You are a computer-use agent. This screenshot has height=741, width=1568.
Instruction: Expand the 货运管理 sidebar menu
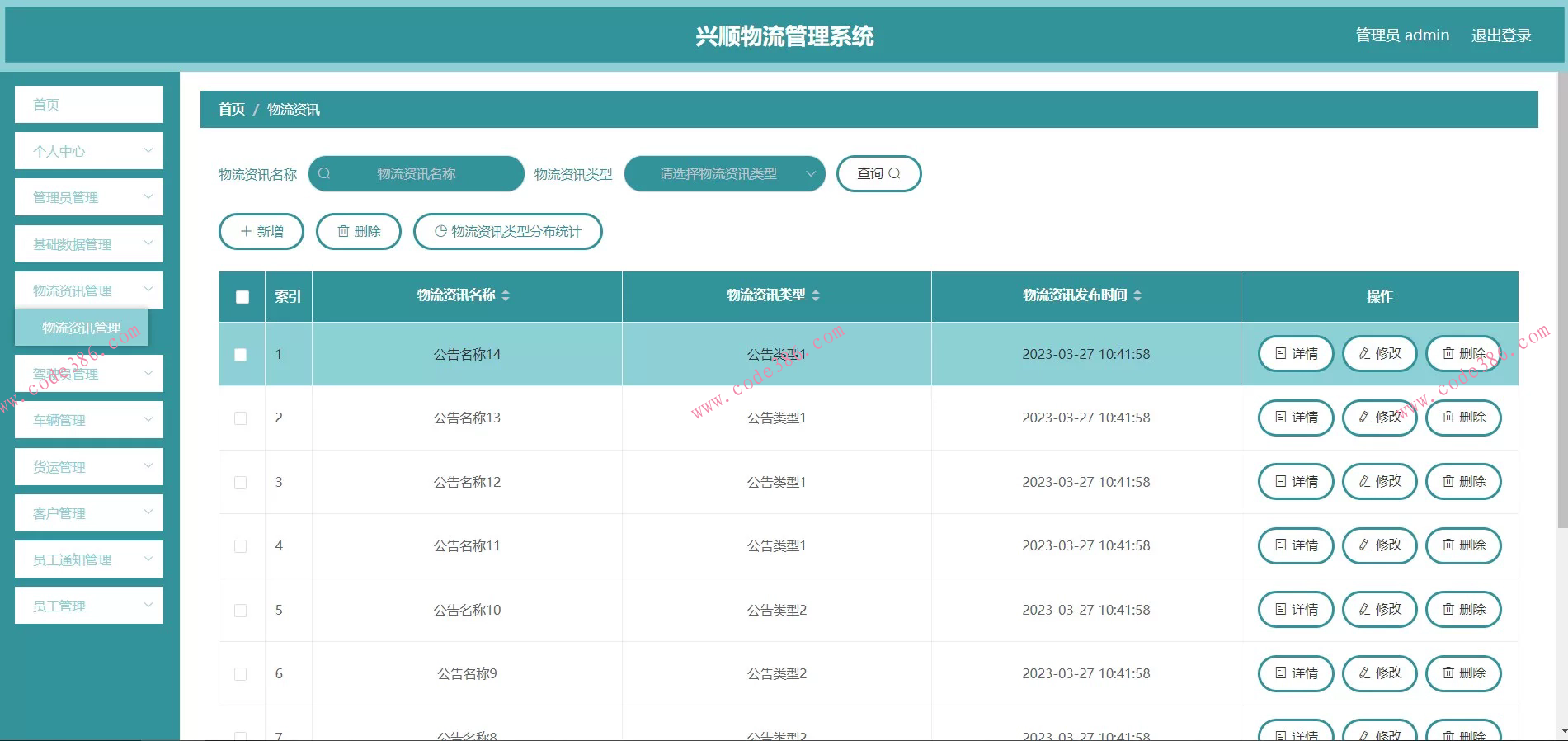pos(89,467)
